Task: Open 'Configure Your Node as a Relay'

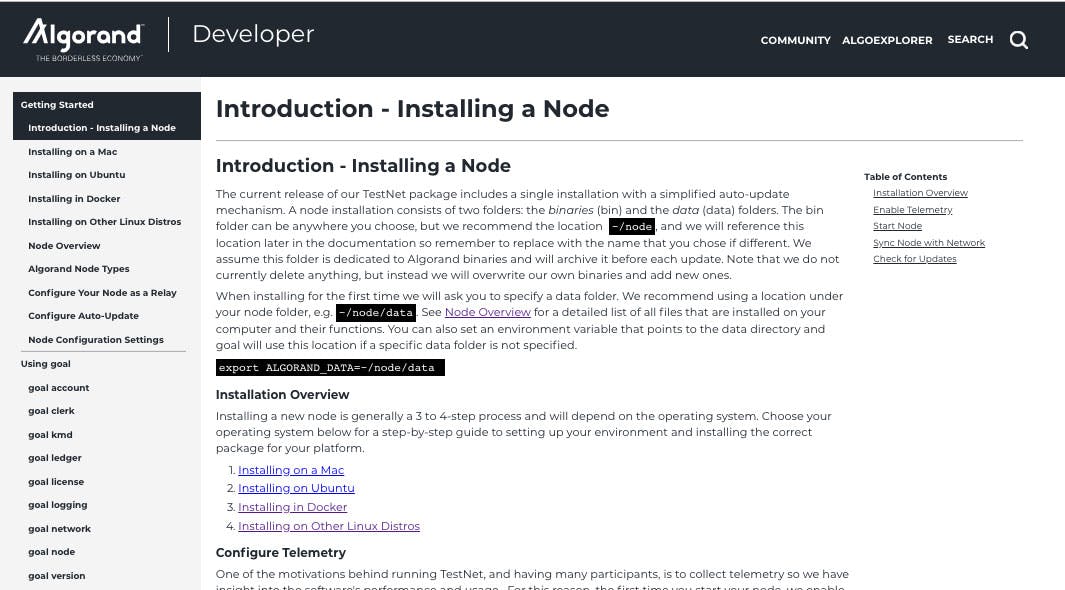Action: click(102, 292)
